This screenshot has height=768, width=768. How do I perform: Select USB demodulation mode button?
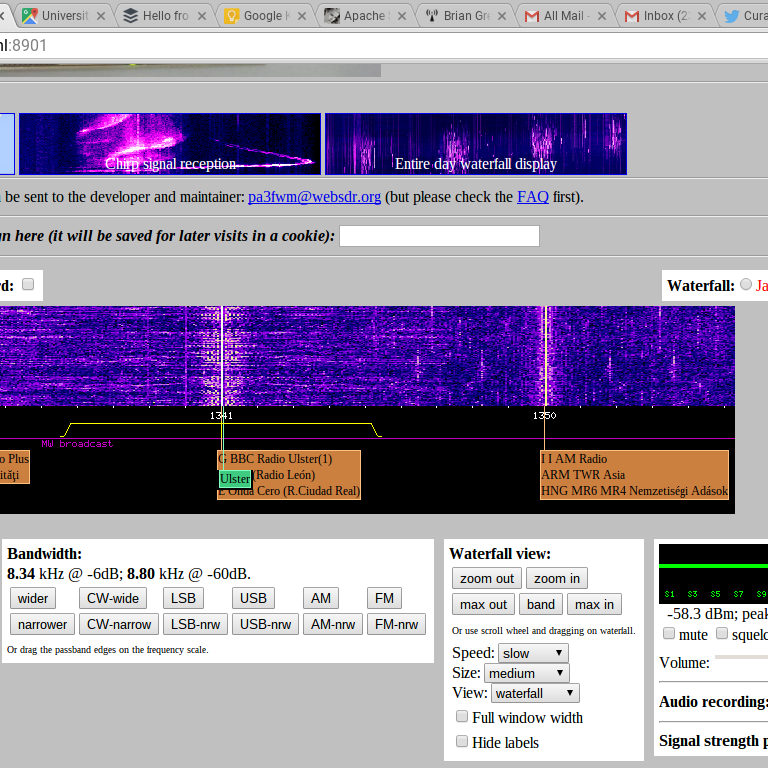(x=253, y=598)
